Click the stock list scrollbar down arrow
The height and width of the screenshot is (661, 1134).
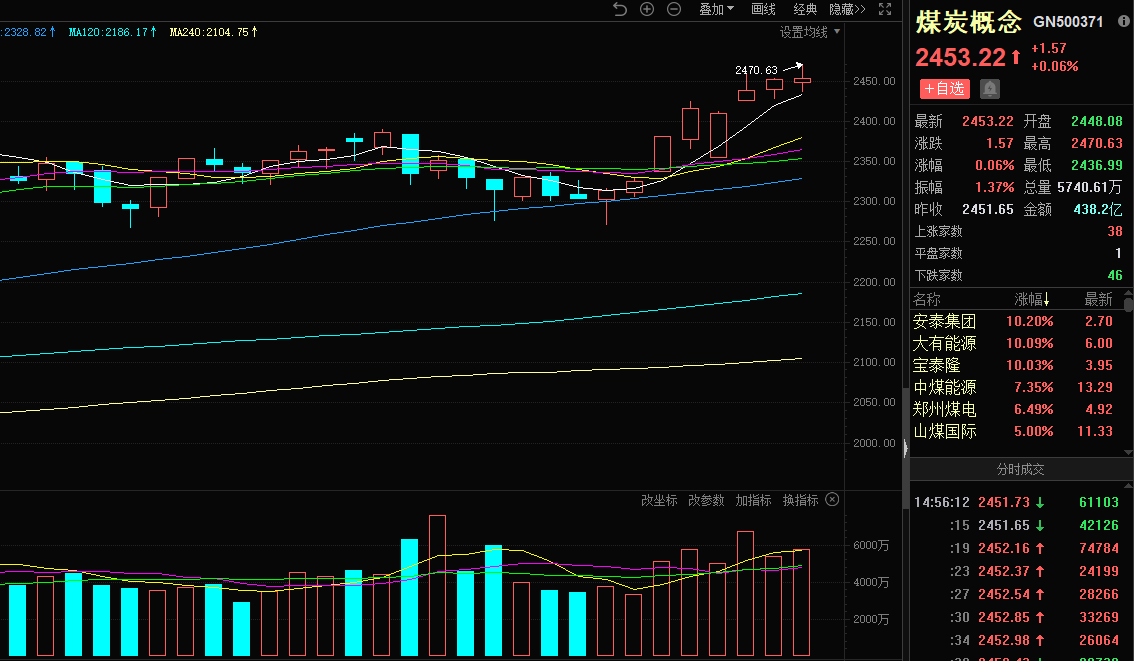tap(1128, 452)
